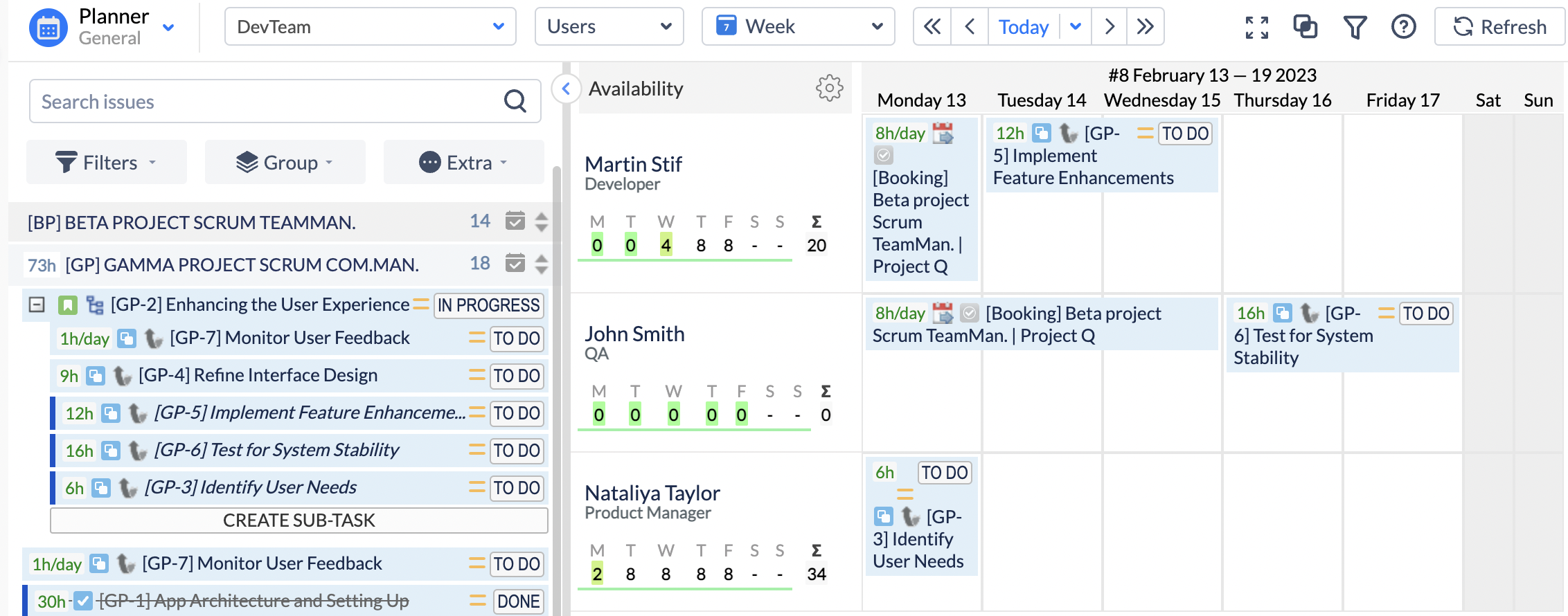Toggle calendar check for Gamma Project row
The width and height of the screenshot is (1568, 616).
(515, 263)
